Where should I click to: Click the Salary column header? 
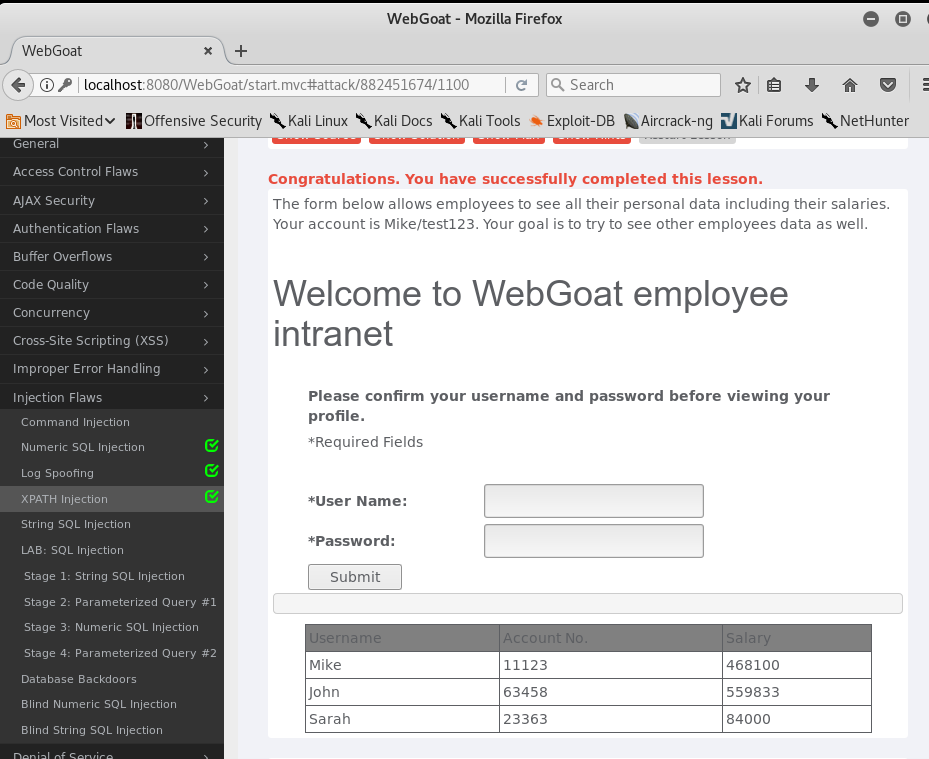[797, 638]
